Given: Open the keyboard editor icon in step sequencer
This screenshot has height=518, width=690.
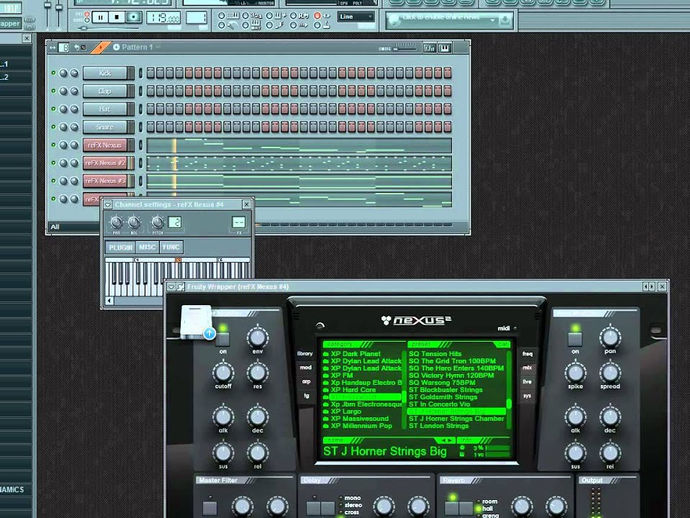Looking at the screenshot, I should pyautogui.click(x=445, y=48).
